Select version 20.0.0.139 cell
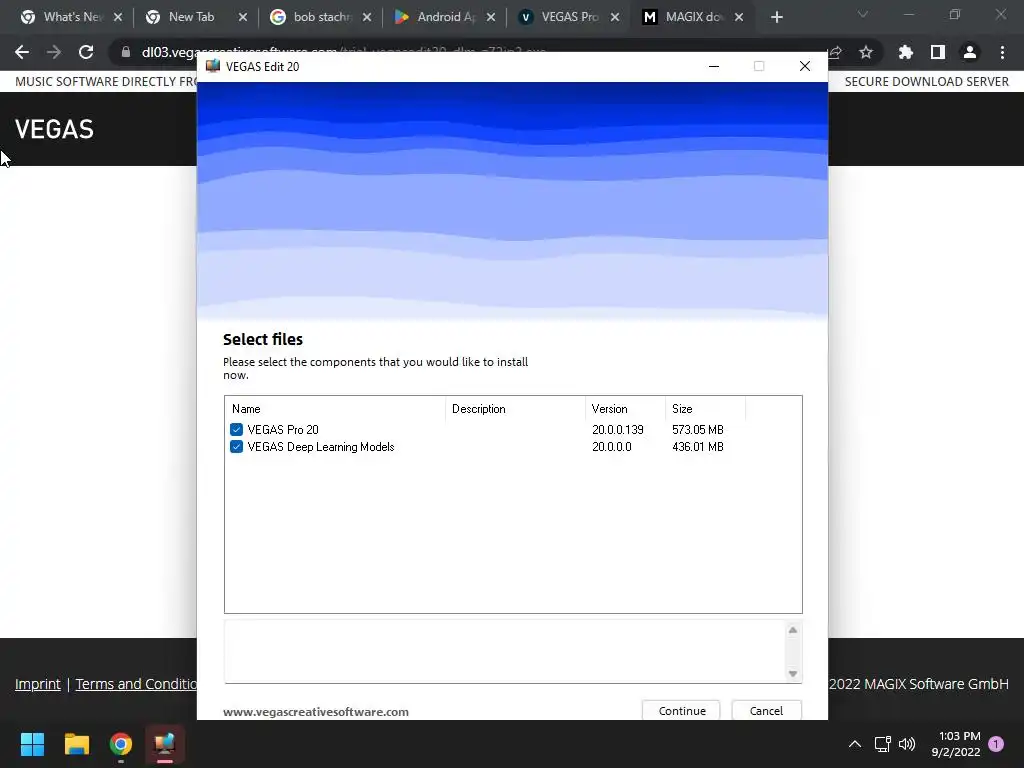 click(x=618, y=430)
